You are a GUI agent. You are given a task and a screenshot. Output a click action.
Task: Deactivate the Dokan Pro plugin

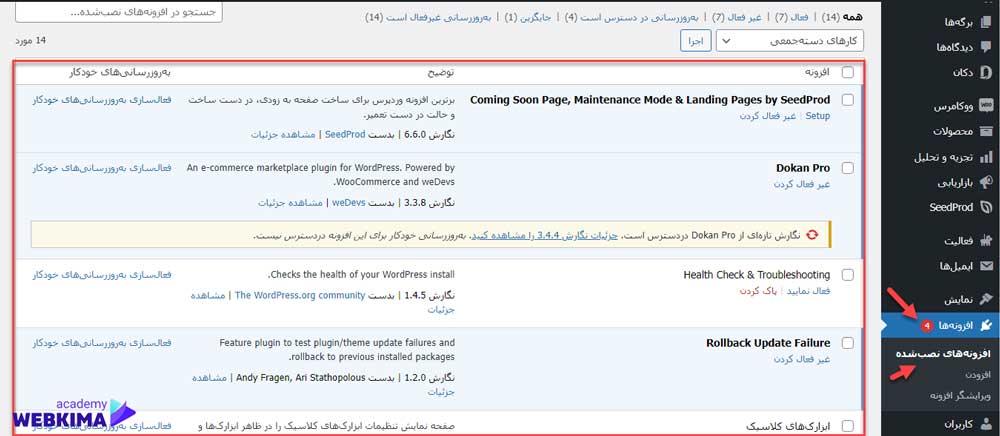coord(802,184)
